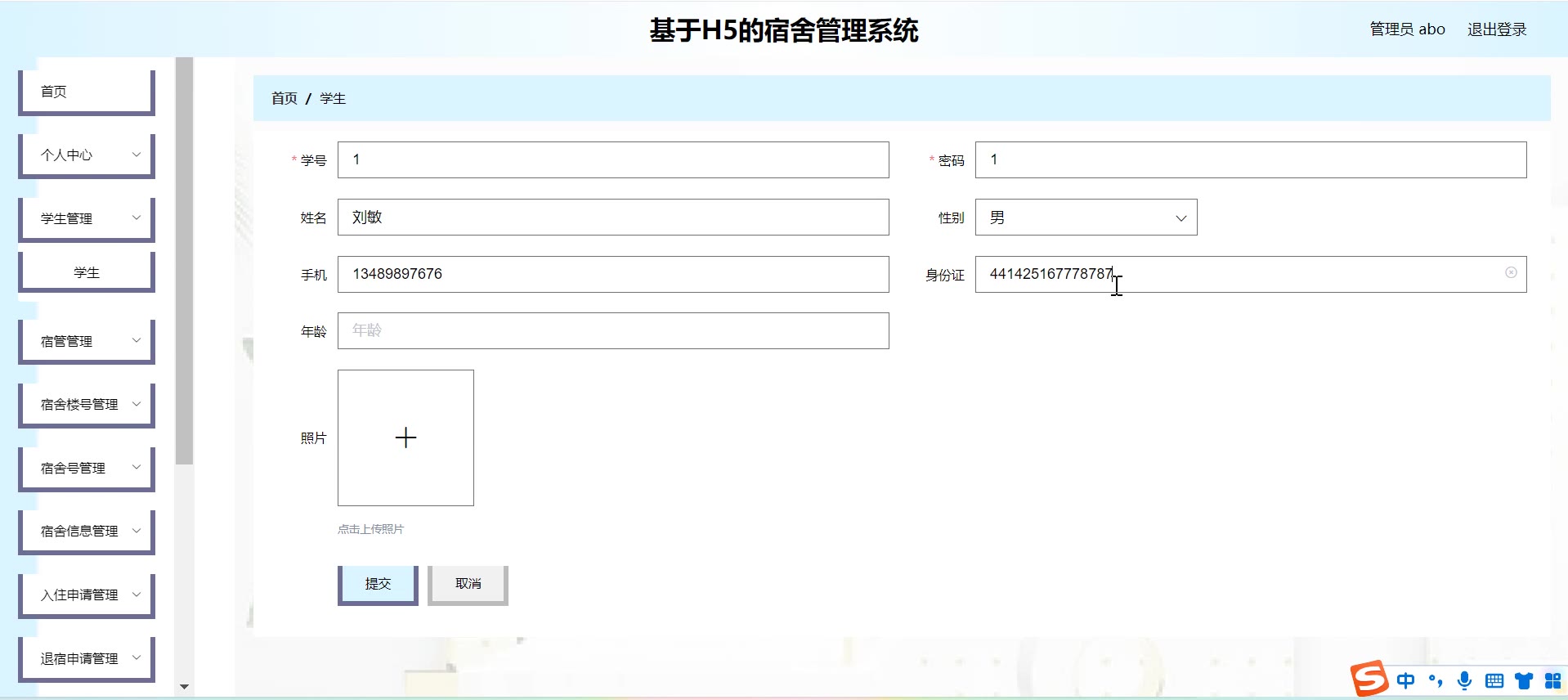Image resolution: width=1568 pixels, height=700 pixels.
Task: Open 学生管理 in the sidebar
Action: tap(87, 218)
